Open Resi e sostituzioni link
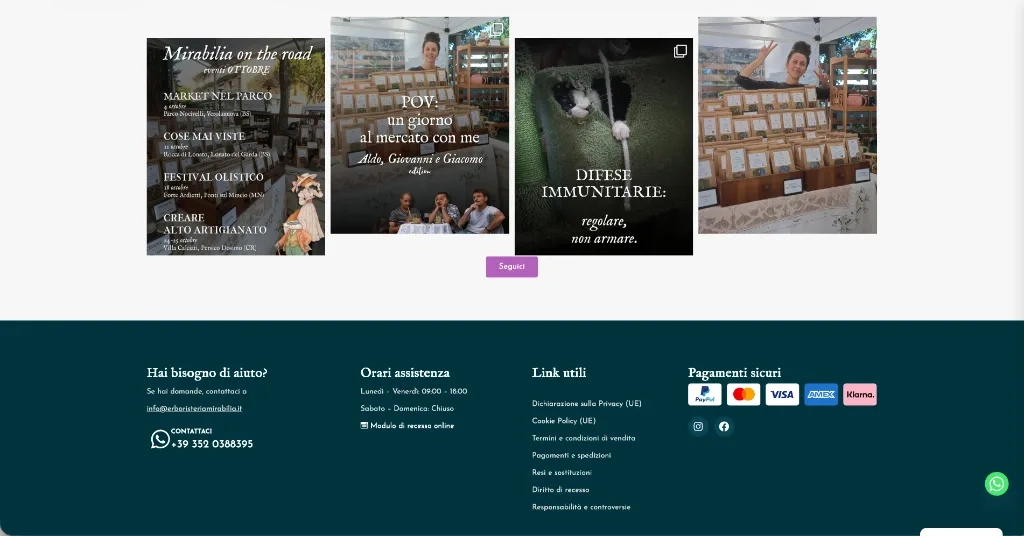The width and height of the screenshot is (1024, 536). point(562,472)
